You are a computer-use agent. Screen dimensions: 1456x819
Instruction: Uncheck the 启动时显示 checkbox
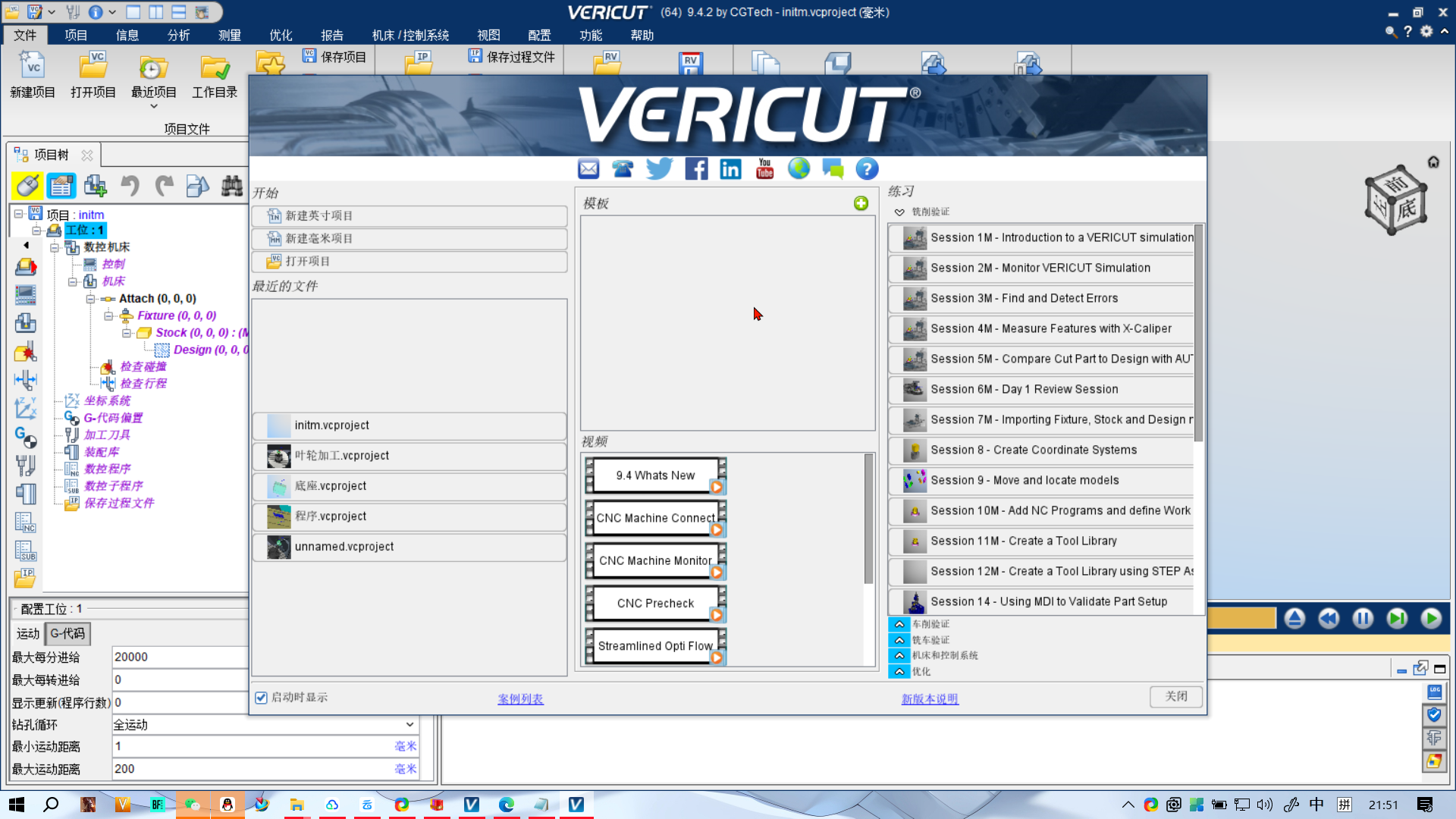[x=261, y=697]
